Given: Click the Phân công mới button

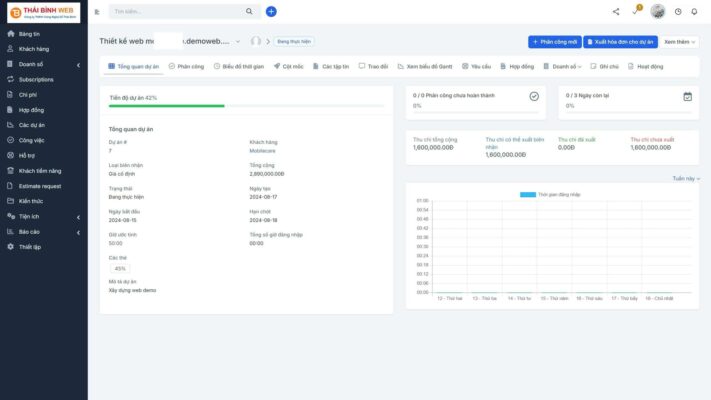Looking at the screenshot, I should tap(555, 42).
